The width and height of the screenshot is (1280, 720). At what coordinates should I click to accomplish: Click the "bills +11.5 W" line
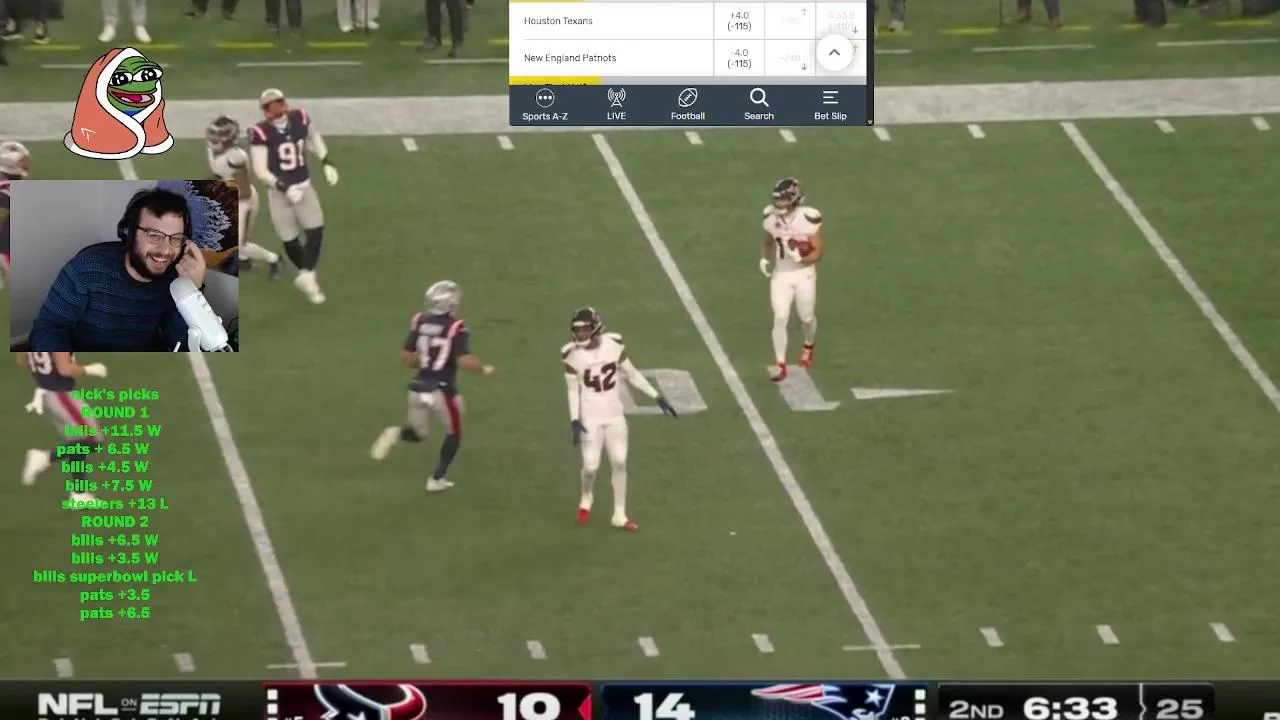coord(113,431)
